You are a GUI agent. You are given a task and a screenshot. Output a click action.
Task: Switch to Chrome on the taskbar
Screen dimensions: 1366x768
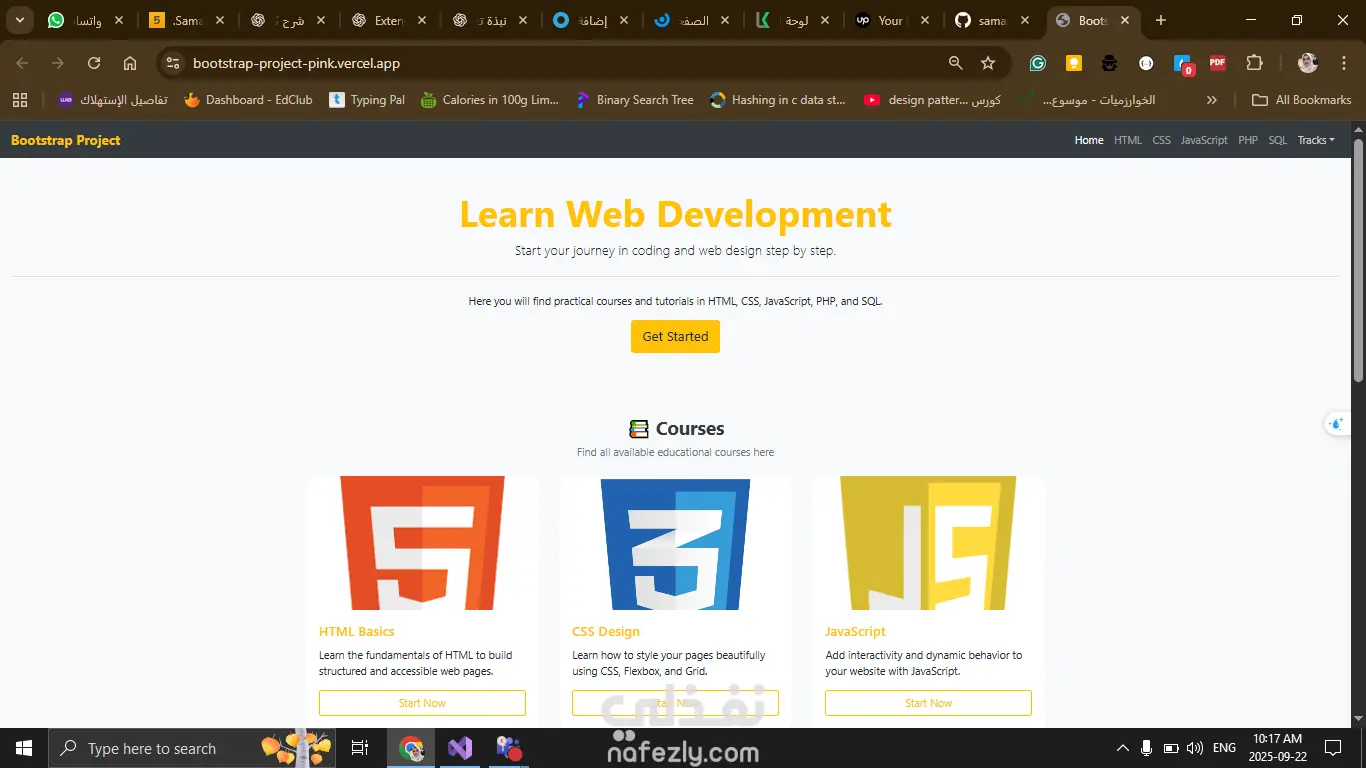tap(411, 748)
